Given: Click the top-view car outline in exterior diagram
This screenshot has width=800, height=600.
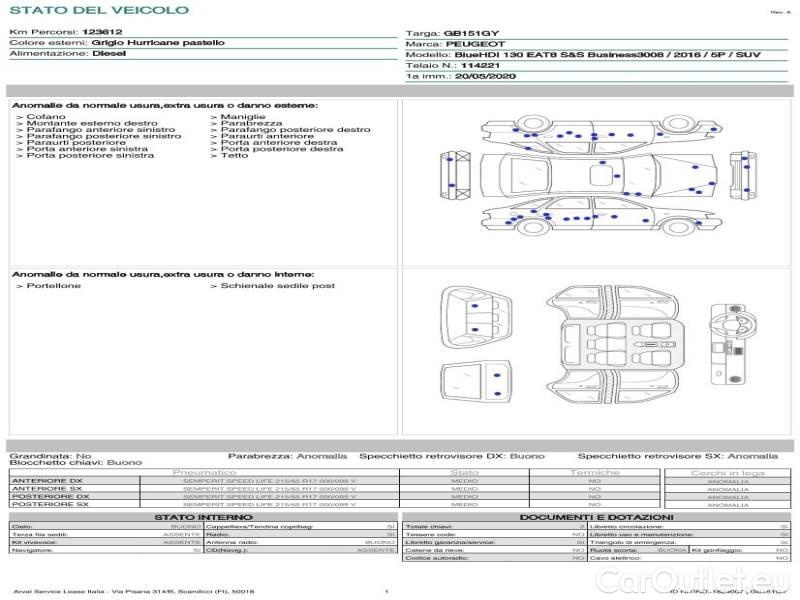Looking at the screenshot, I should click(598, 175).
